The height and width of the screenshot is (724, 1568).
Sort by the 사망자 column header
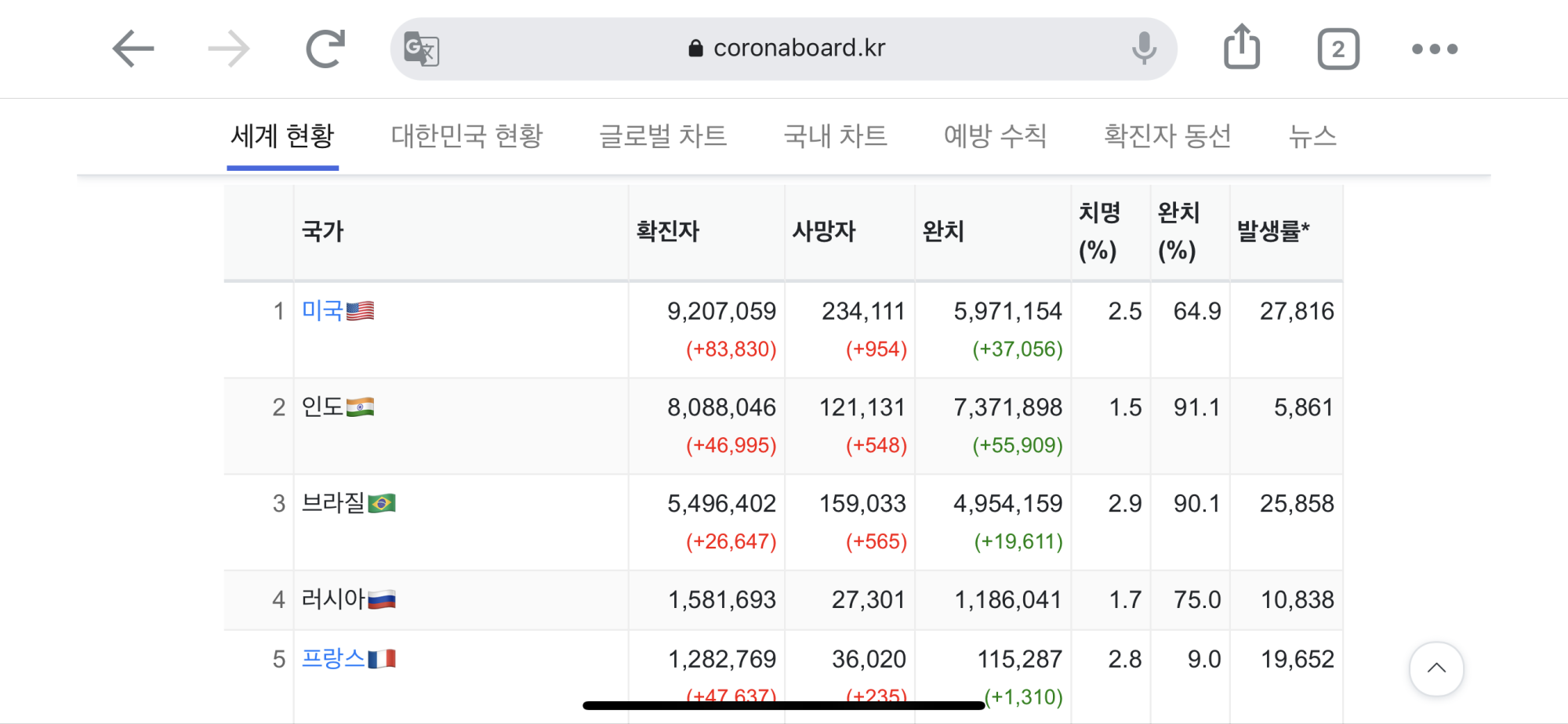click(823, 232)
